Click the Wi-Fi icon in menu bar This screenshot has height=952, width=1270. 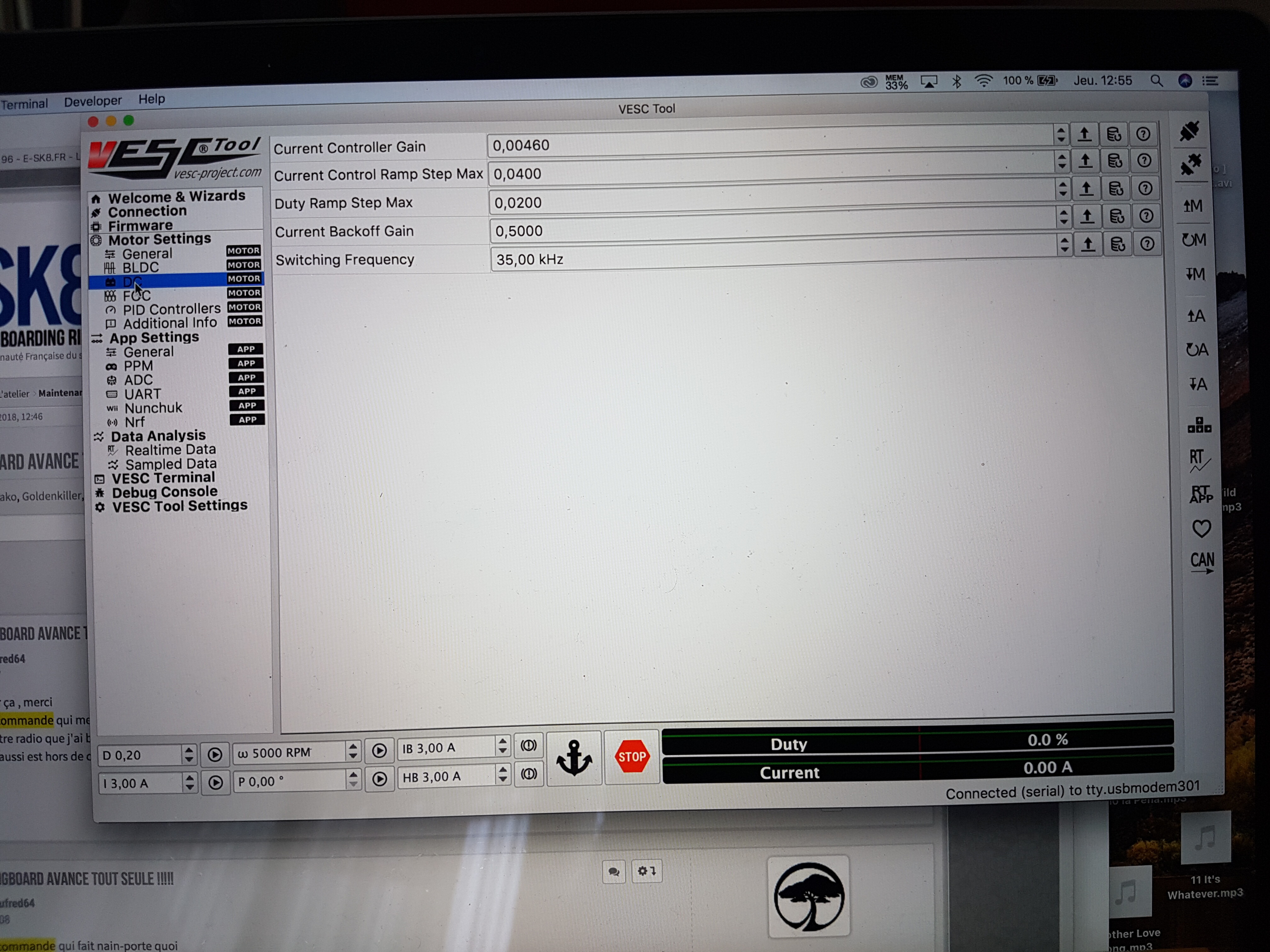(983, 81)
